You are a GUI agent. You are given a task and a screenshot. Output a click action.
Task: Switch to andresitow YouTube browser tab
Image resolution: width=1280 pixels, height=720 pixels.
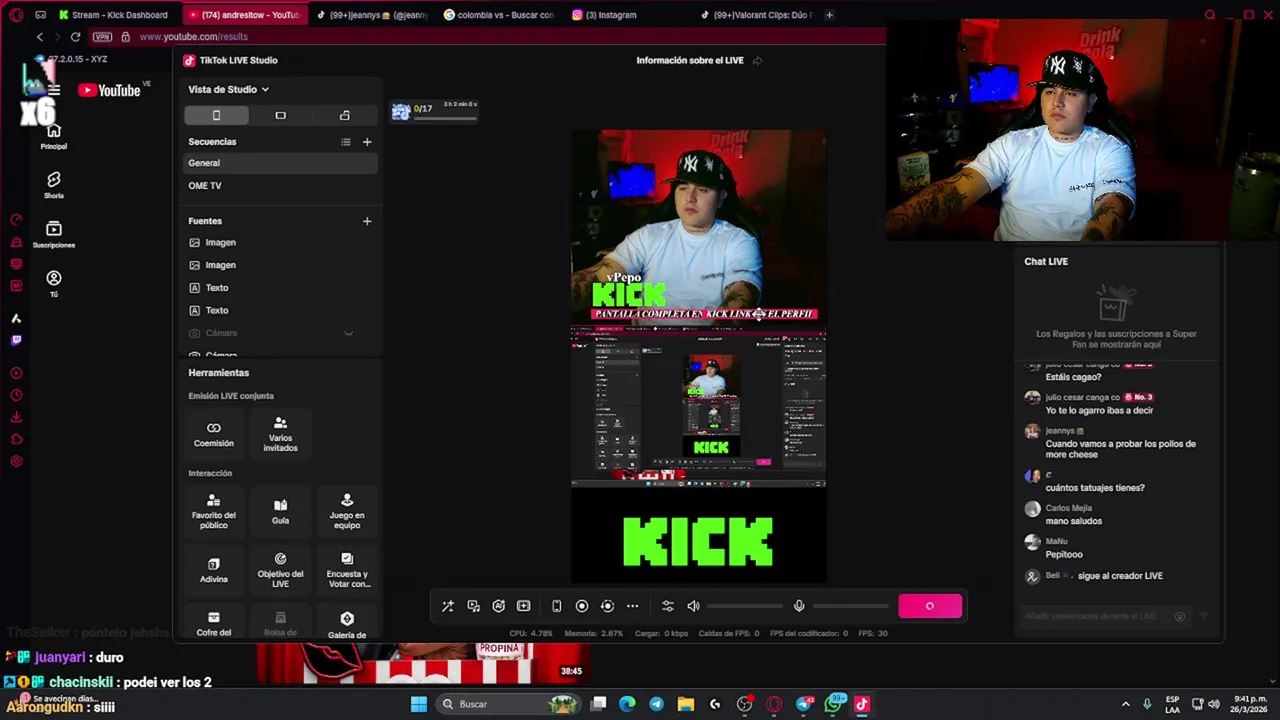[x=246, y=15]
